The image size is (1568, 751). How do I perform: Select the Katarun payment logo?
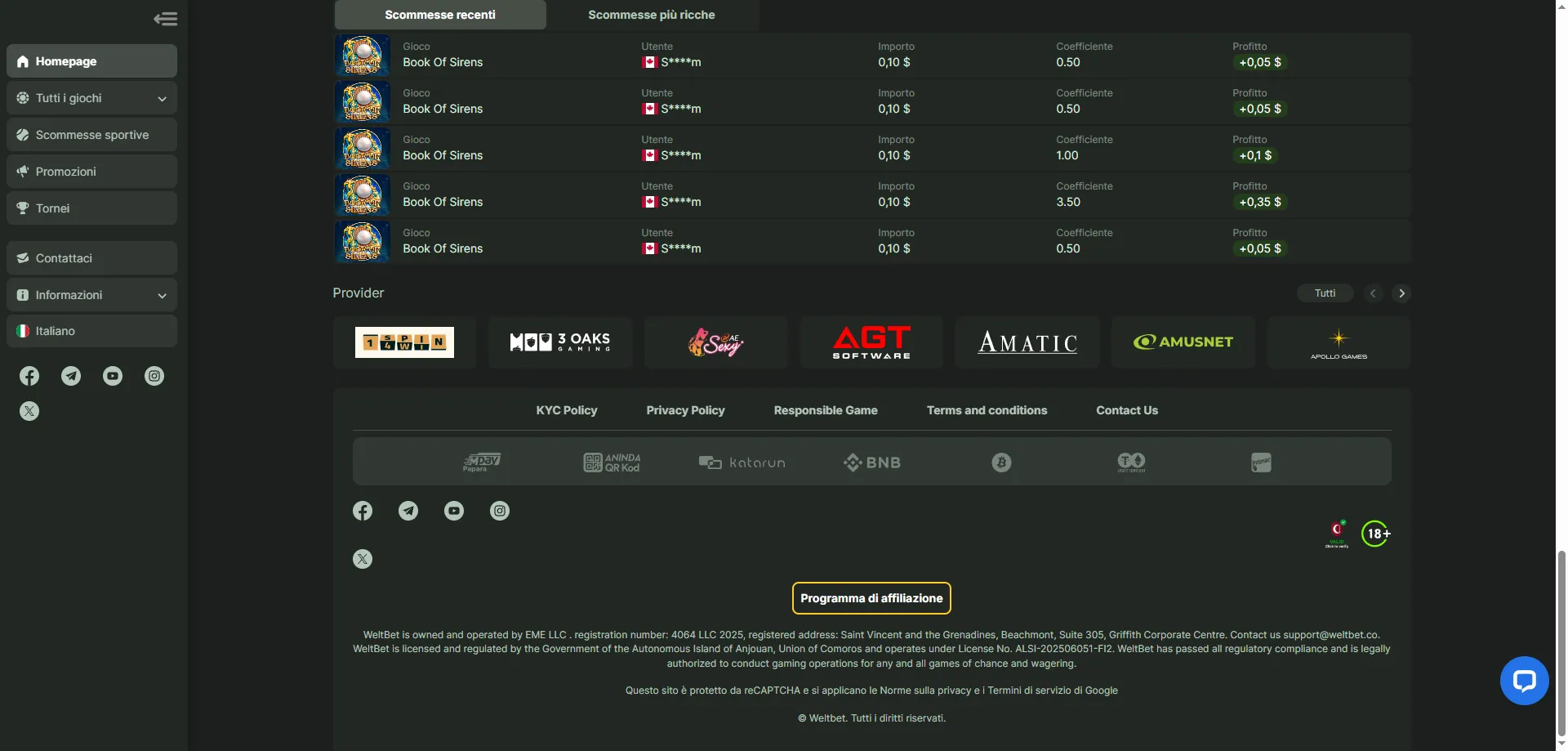(742, 463)
